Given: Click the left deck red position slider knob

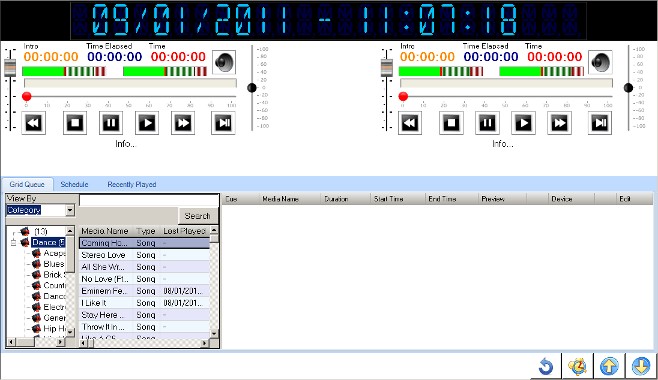Looking at the screenshot, I should pos(26,96).
